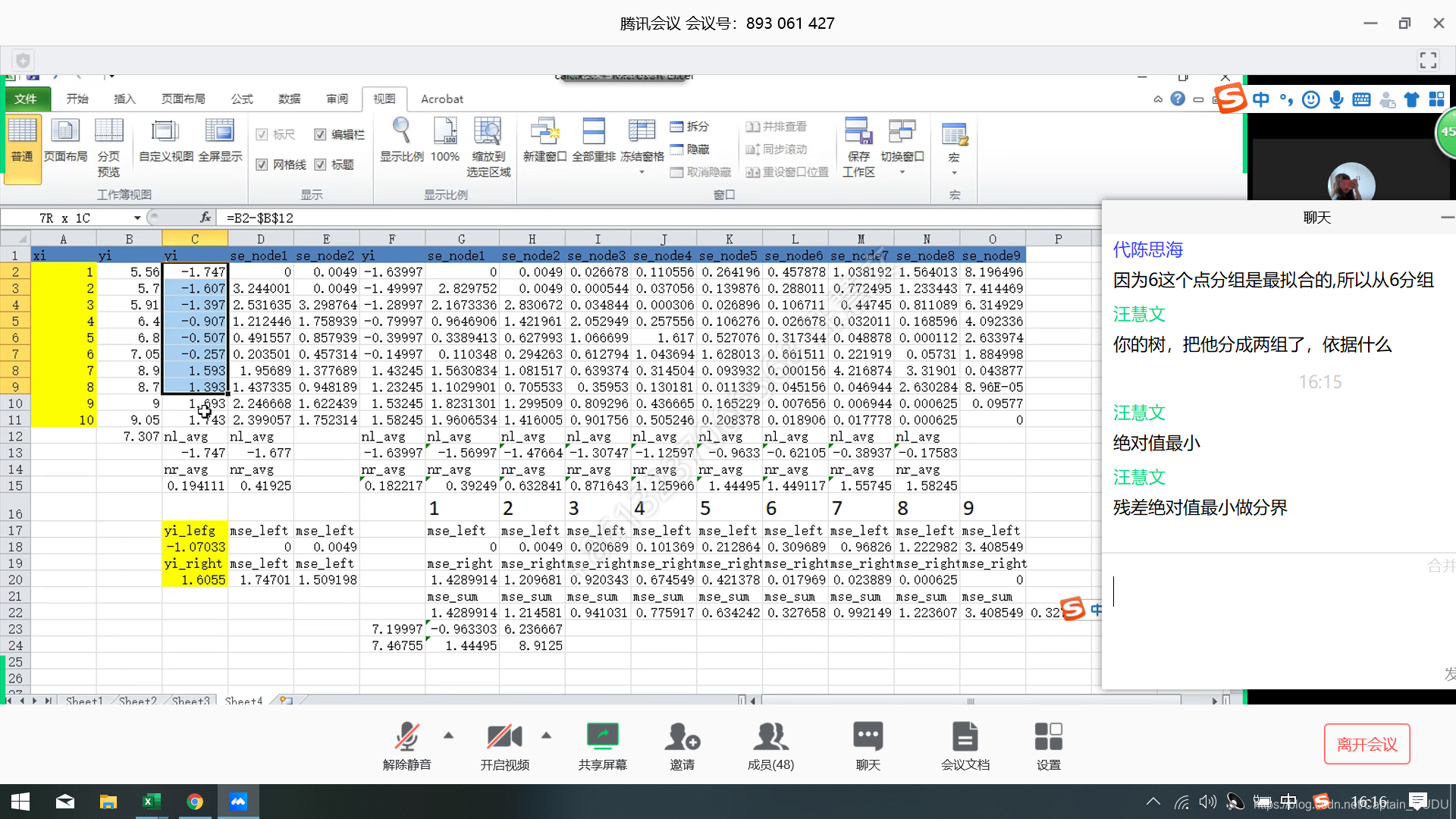Arrange all windows (全部重排)
1456x819 pixels.
click(x=593, y=140)
